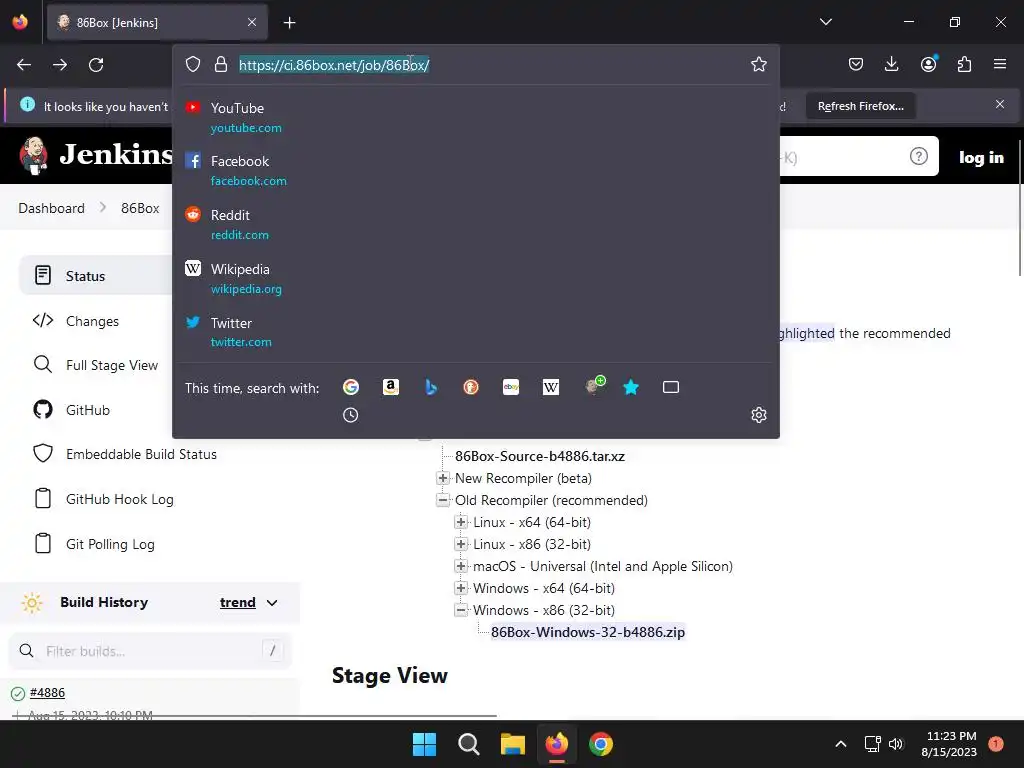Viewport: 1024px width, 768px height.
Task: Search this time with Amazon
Action: (x=391, y=387)
